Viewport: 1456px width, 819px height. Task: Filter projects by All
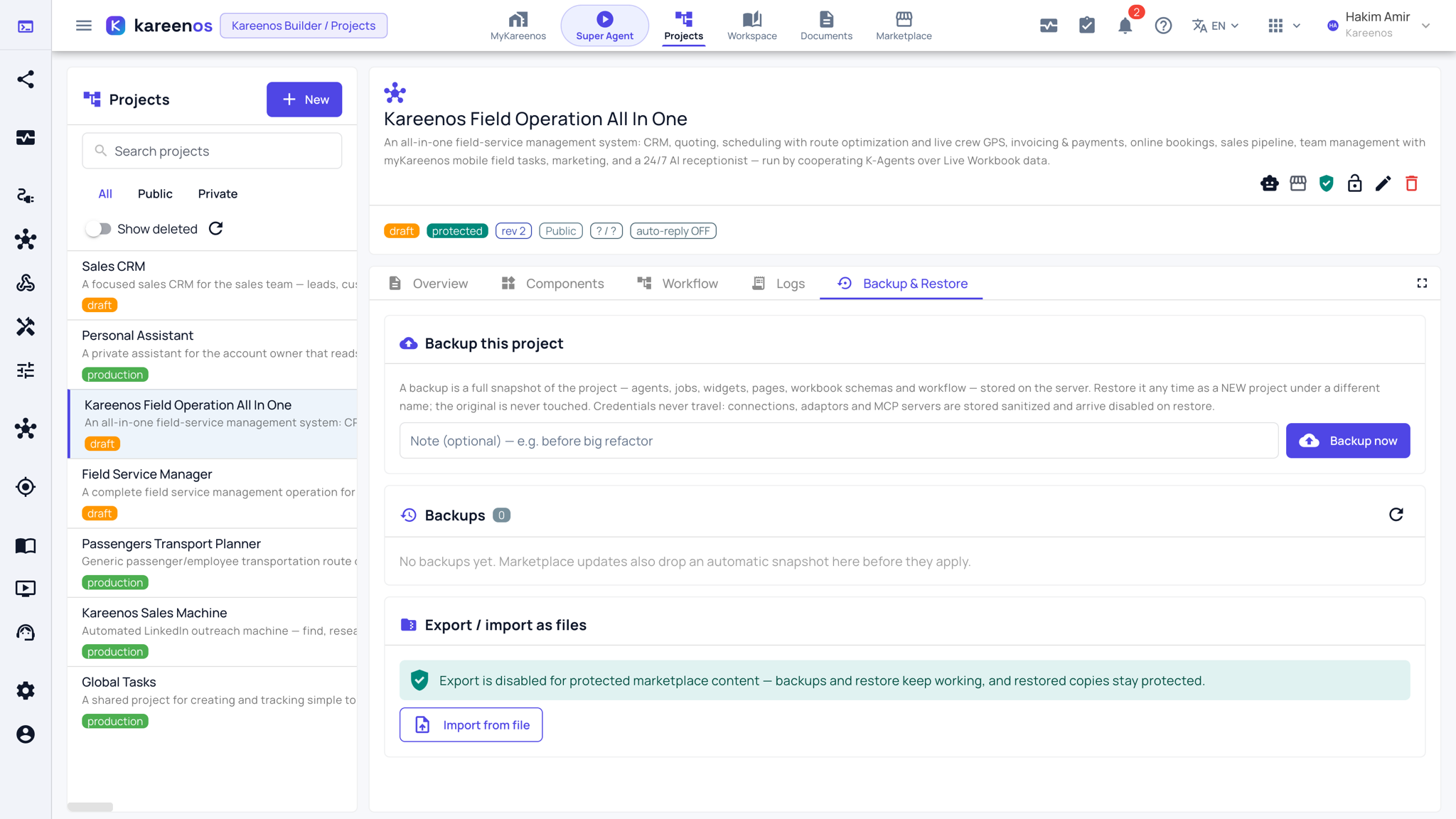click(x=105, y=193)
